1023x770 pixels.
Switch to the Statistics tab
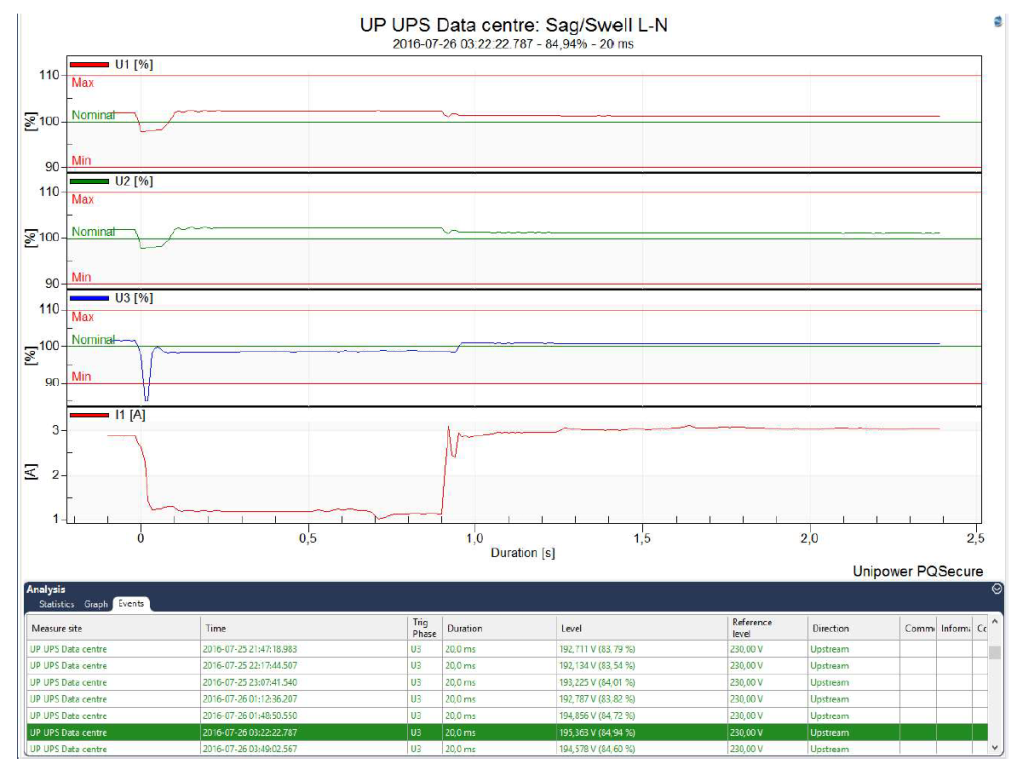pos(57,604)
